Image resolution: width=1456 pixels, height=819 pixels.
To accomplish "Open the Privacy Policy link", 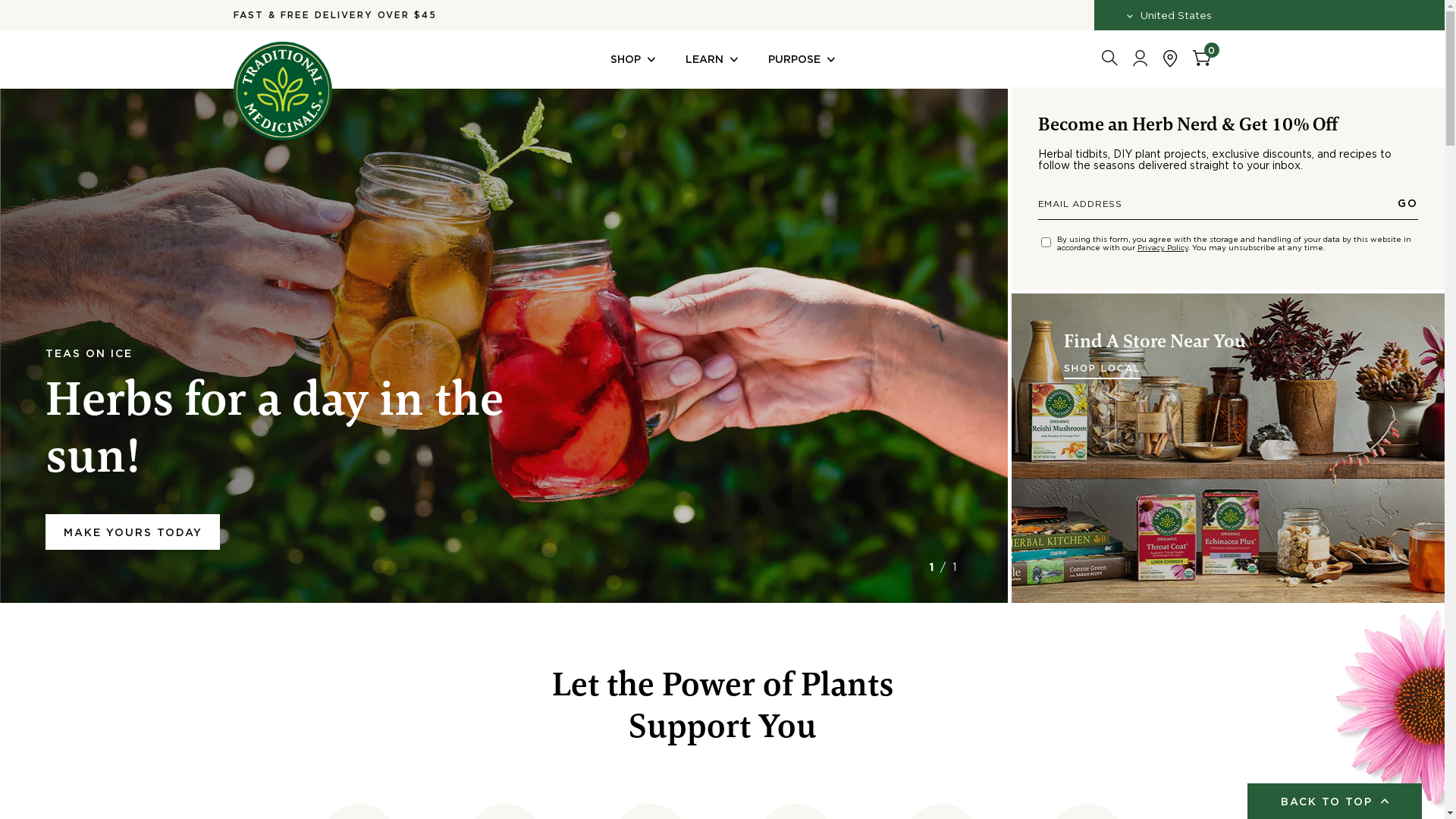I will (1163, 248).
